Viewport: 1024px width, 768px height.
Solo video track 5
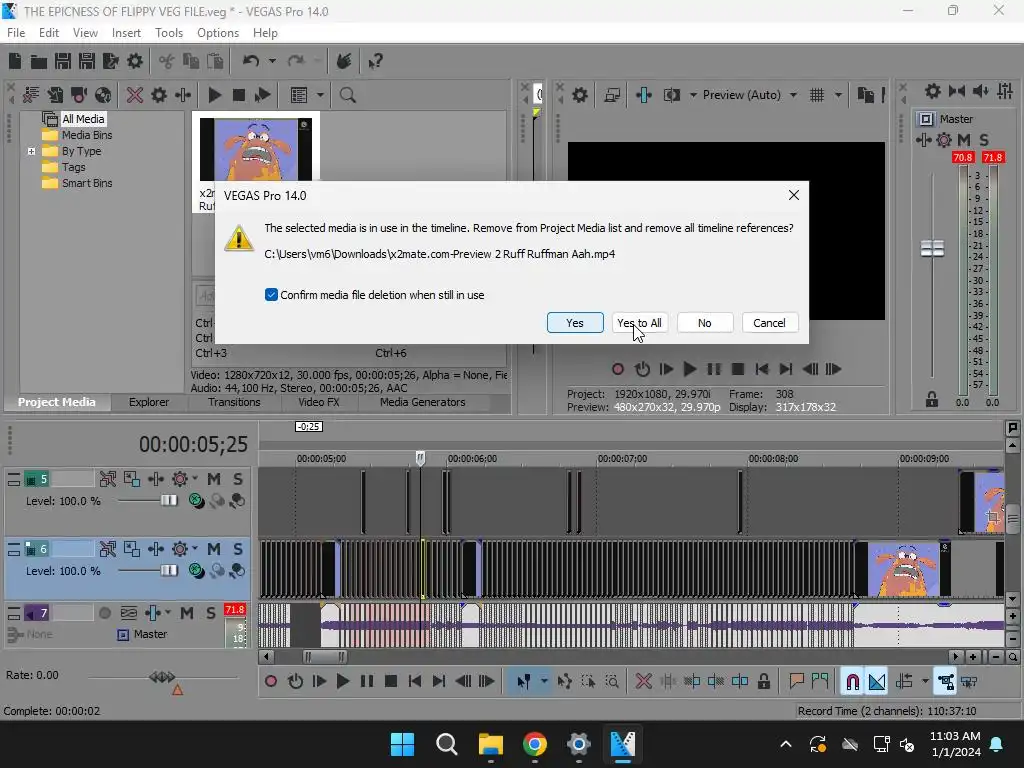pyautogui.click(x=238, y=479)
